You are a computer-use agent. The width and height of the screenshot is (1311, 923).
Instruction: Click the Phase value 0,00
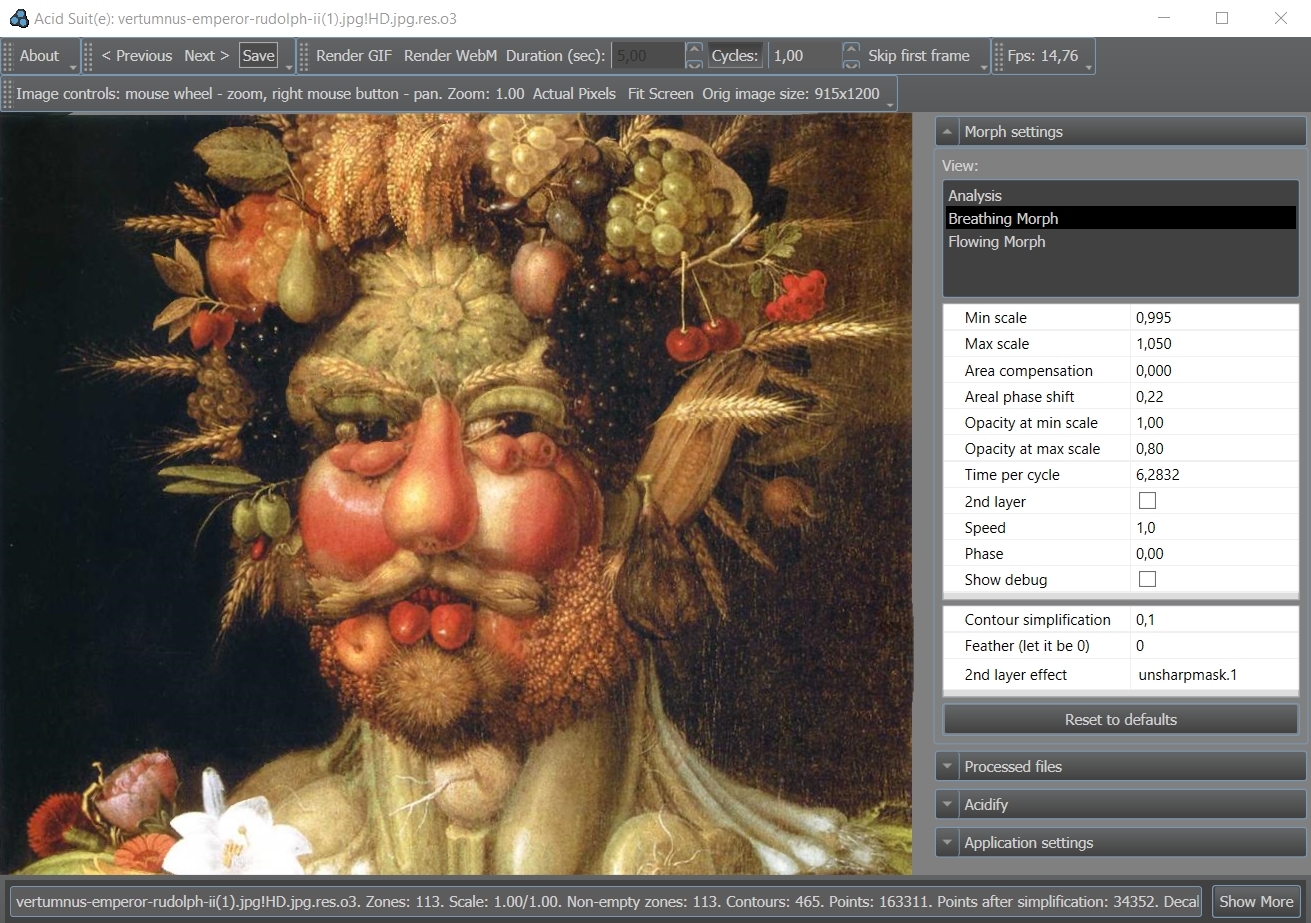[x=1214, y=553]
